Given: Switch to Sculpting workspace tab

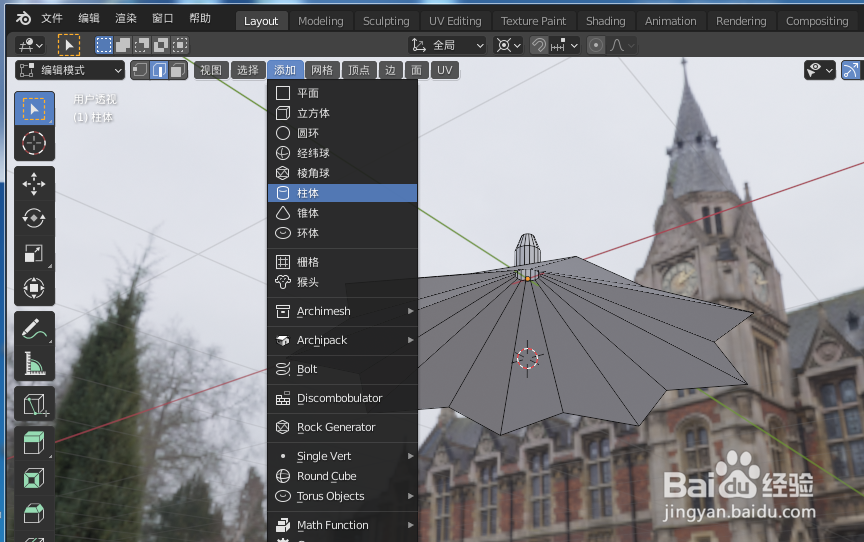Looking at the screenshot, I should click(386, 21).
